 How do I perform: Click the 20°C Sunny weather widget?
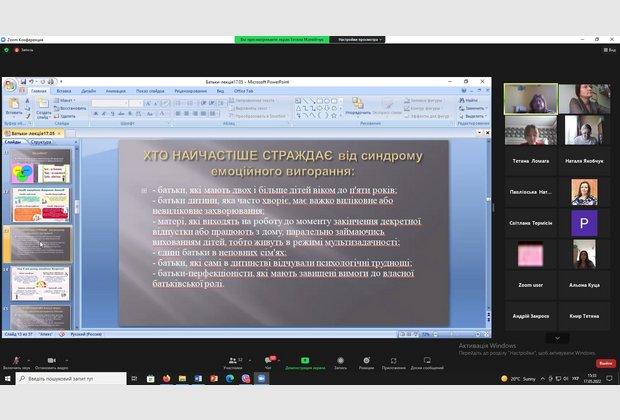point(518,378)
